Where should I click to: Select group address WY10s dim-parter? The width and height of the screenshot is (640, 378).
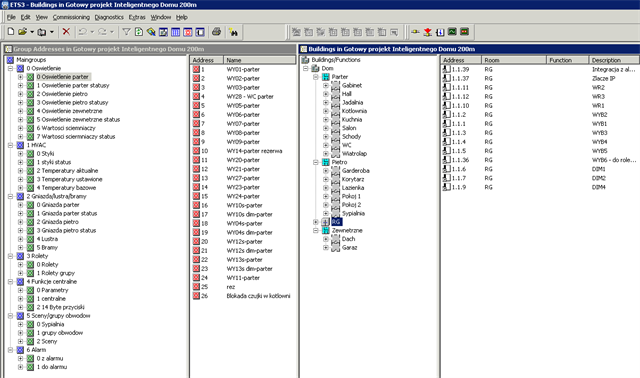click(249, 214)
